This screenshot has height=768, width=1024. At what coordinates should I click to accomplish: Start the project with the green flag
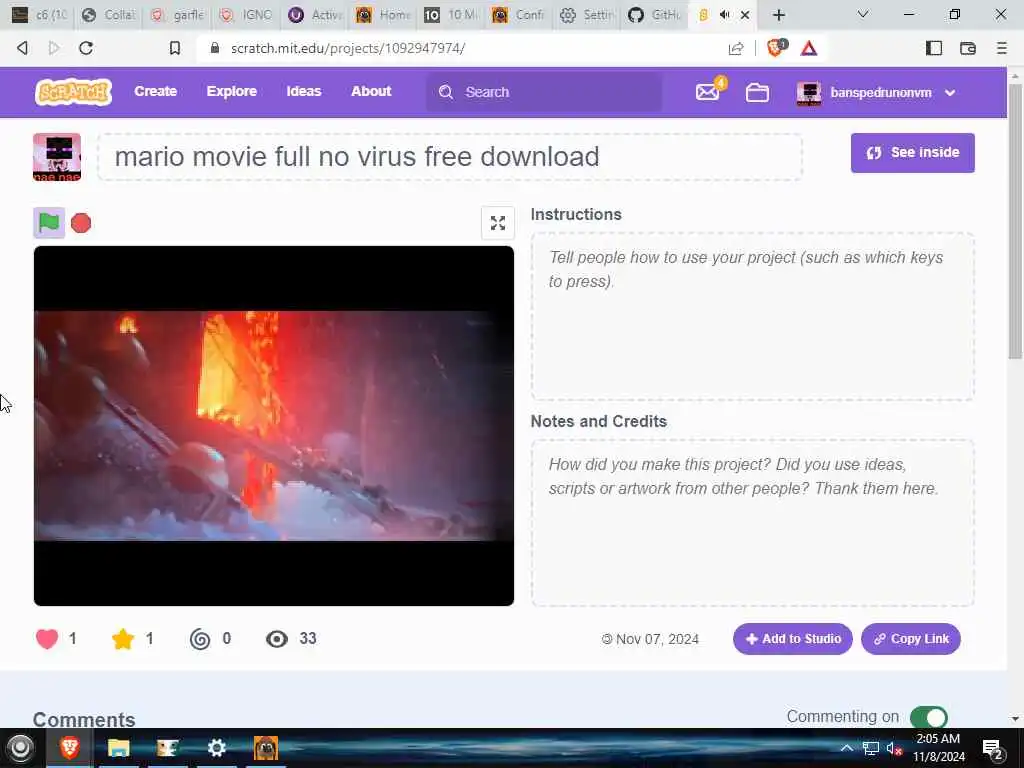pyautogui.click(x=49, y=223)
